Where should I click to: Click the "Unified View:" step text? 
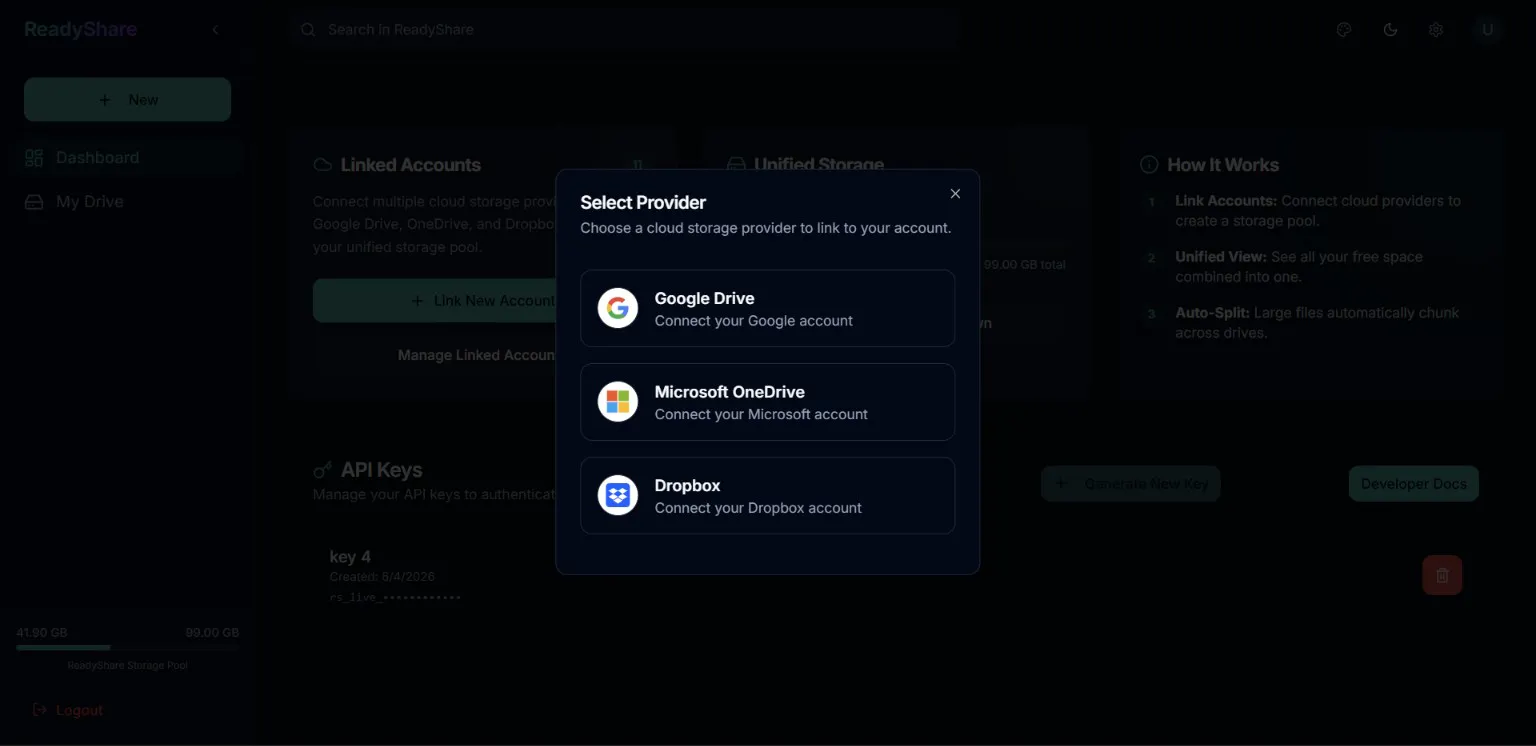click(x=1221, y=257)
